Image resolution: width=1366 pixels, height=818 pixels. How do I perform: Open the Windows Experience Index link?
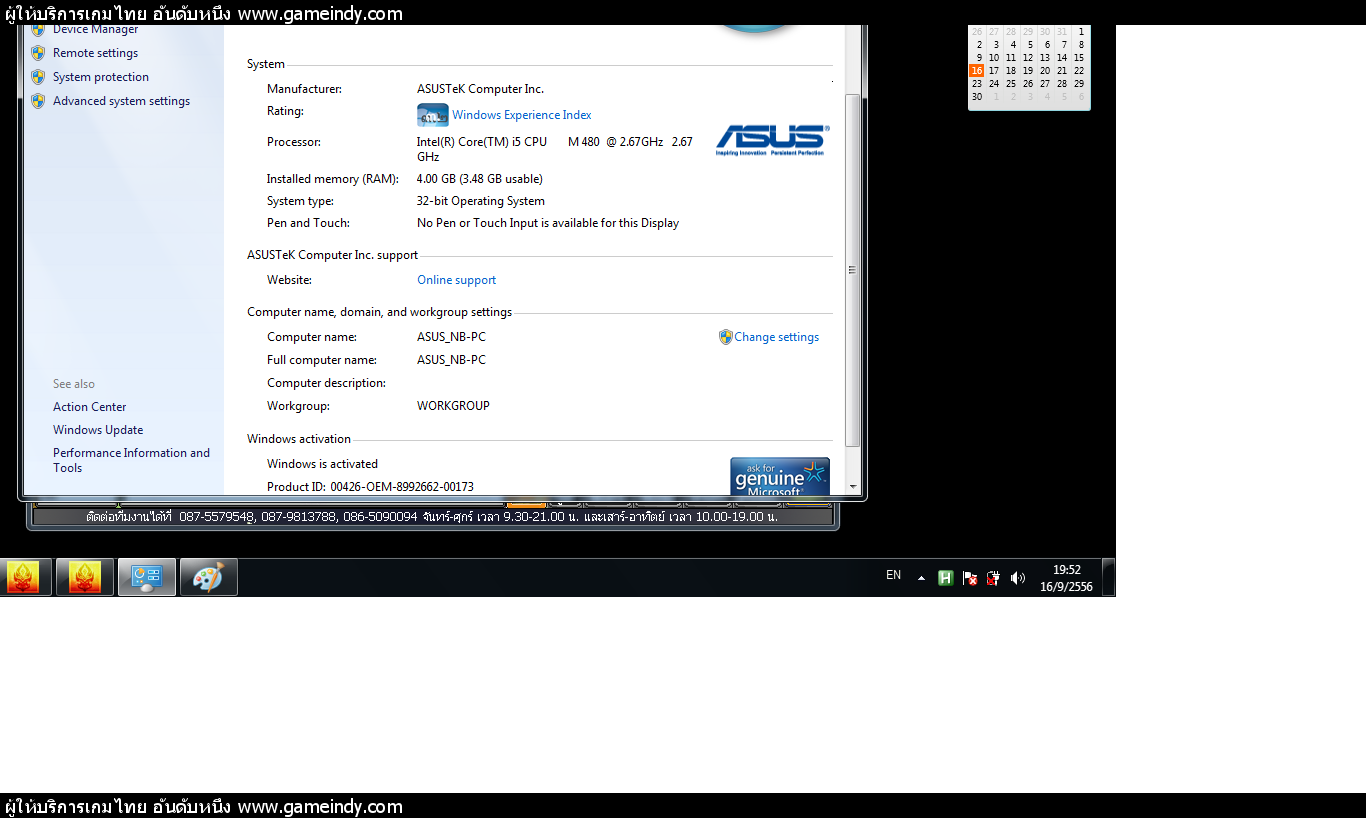(x=521, y=115)
